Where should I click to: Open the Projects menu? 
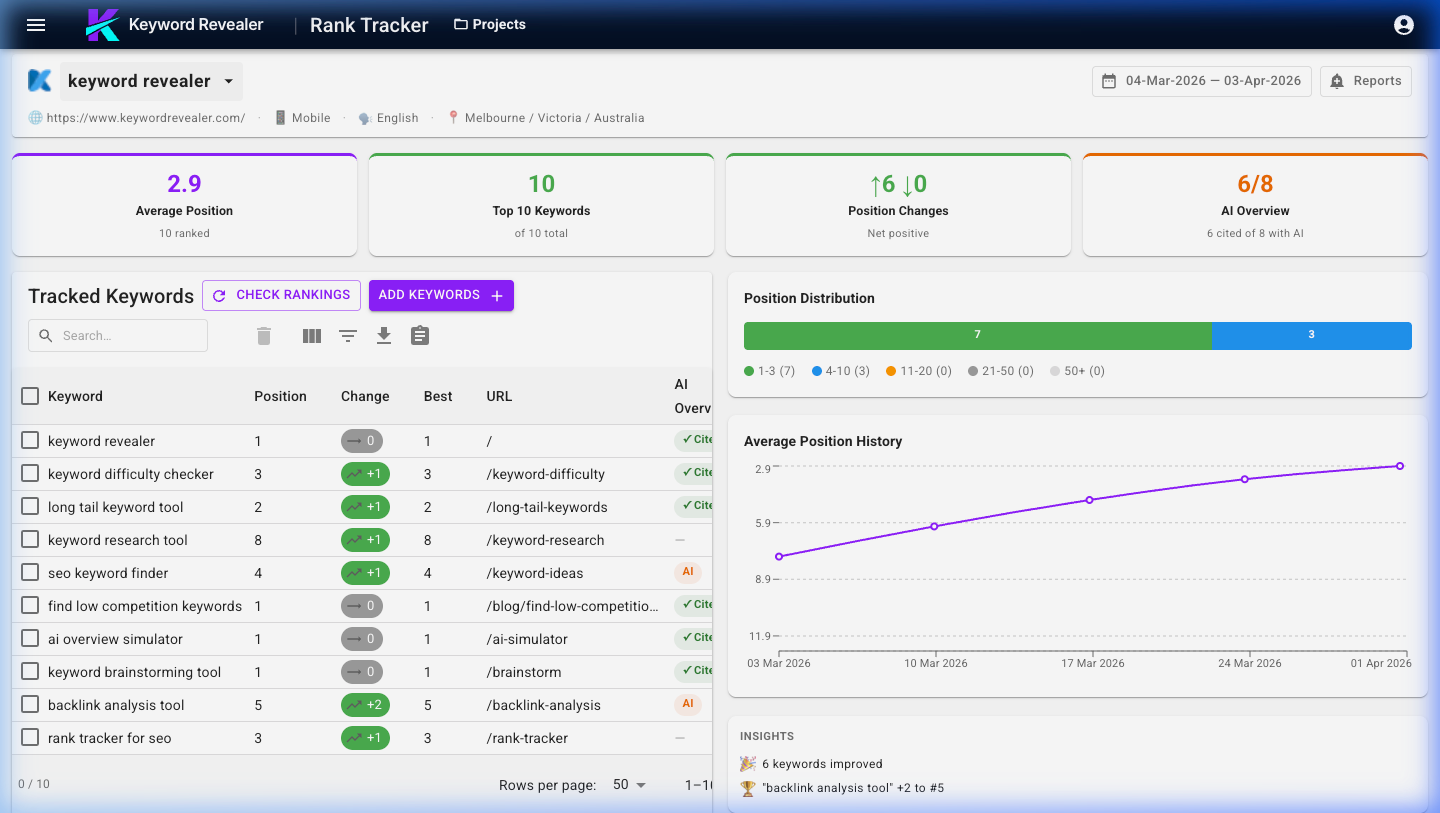point(490,25)
